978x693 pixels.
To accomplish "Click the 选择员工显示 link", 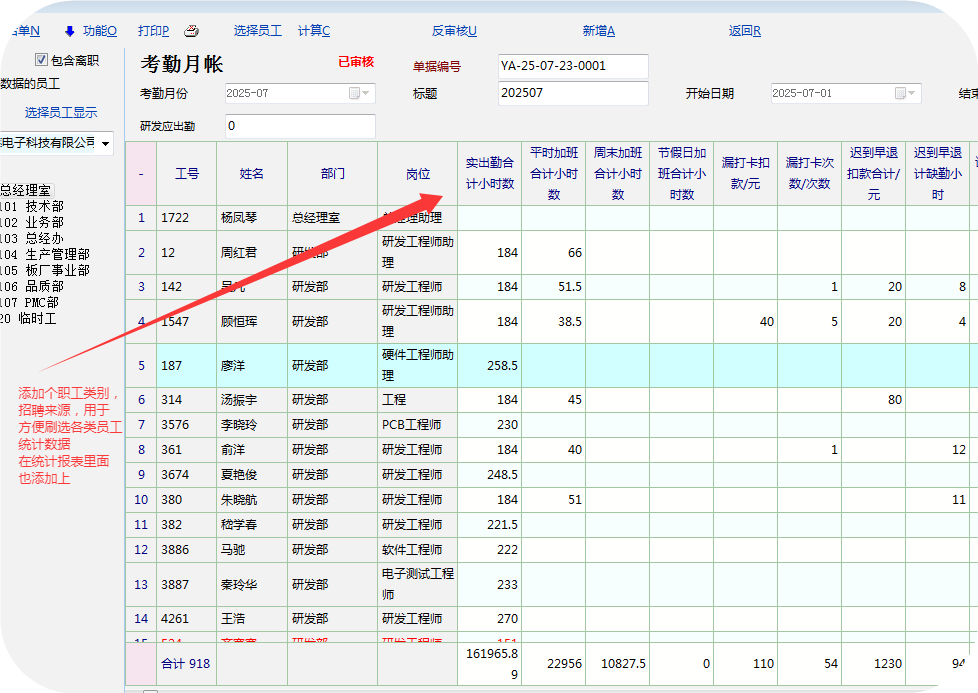I will [x=61, y=112].
